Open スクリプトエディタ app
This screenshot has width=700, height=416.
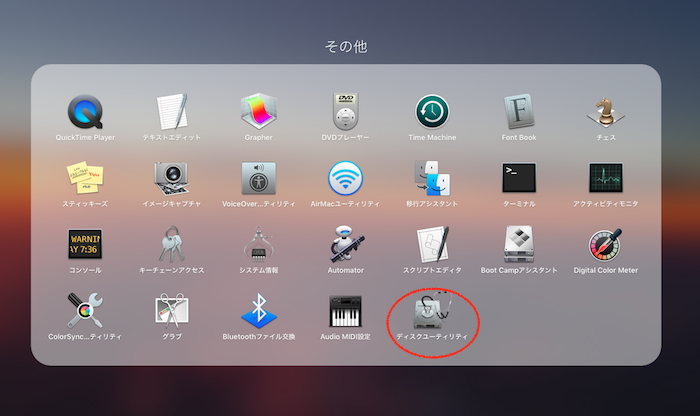[x=432, y=244]
